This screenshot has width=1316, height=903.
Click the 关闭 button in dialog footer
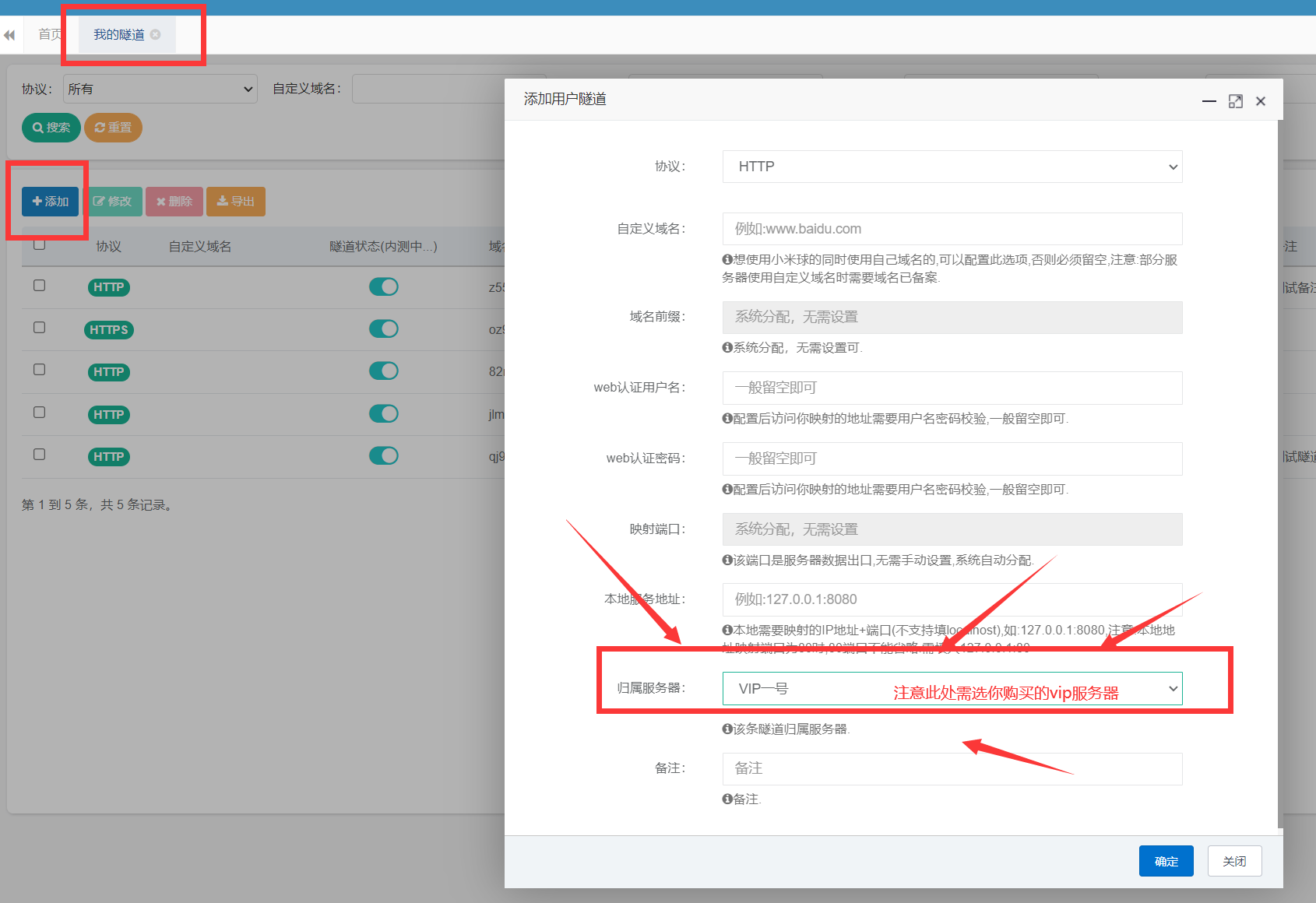1234,861
